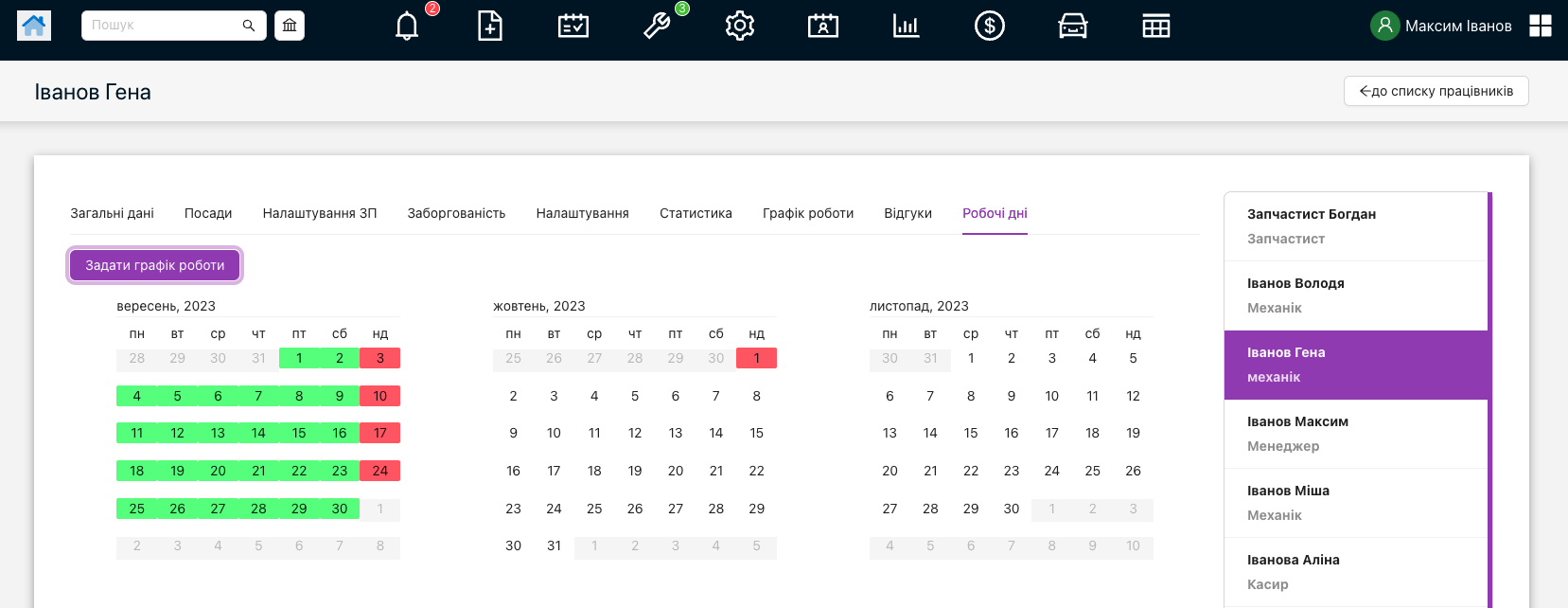Screen dimensions: 1568x608
Task: Click the car vehicles icon
Action: coord(1072,26)
